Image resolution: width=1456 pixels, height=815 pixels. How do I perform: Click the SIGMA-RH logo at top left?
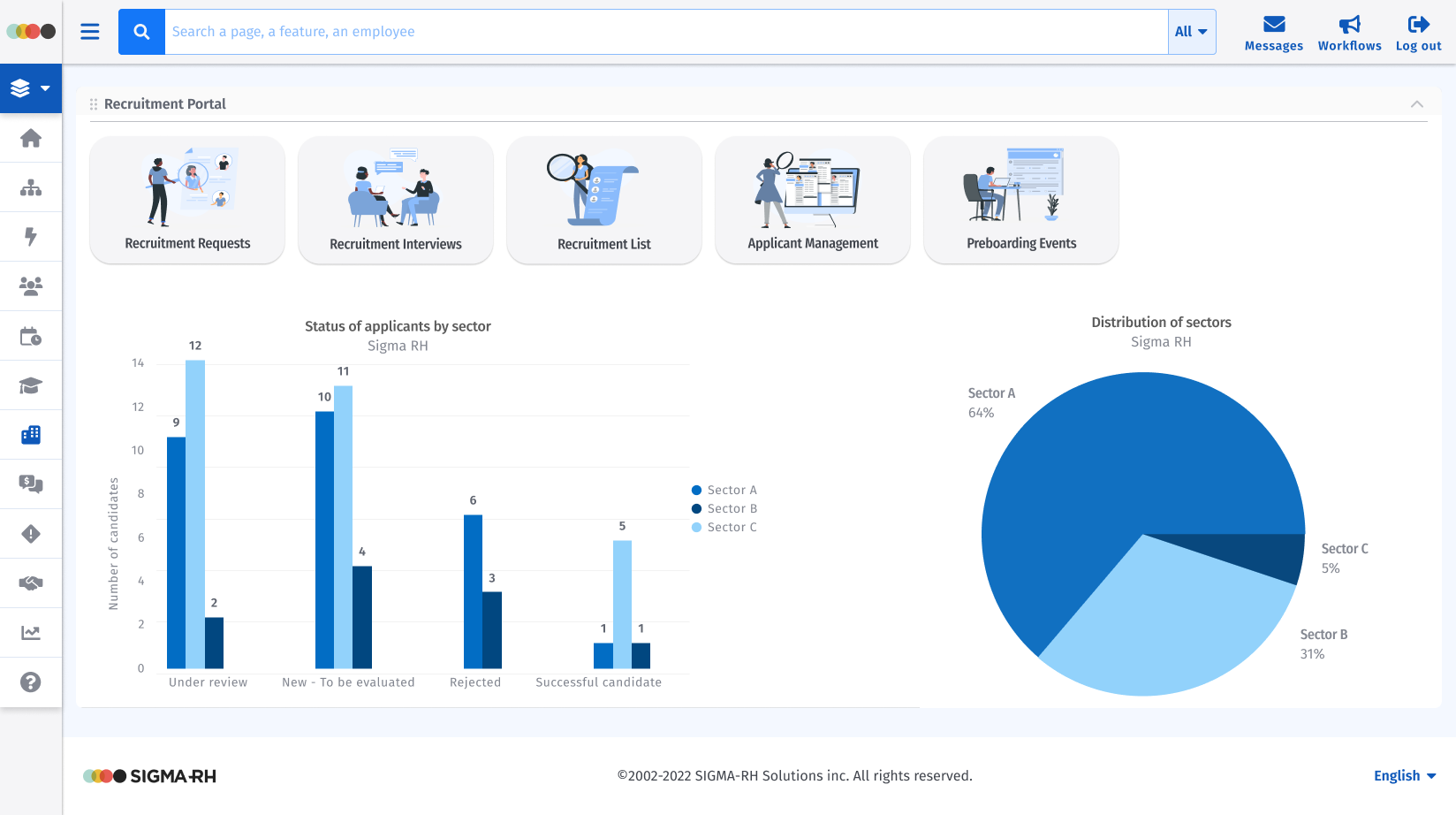31,32
